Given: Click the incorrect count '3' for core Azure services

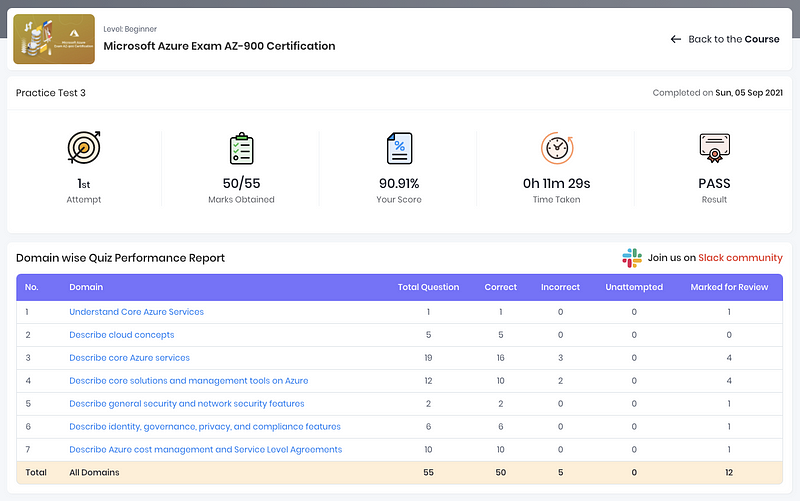Looking at the screenshot, I should [x=560, y=358].
